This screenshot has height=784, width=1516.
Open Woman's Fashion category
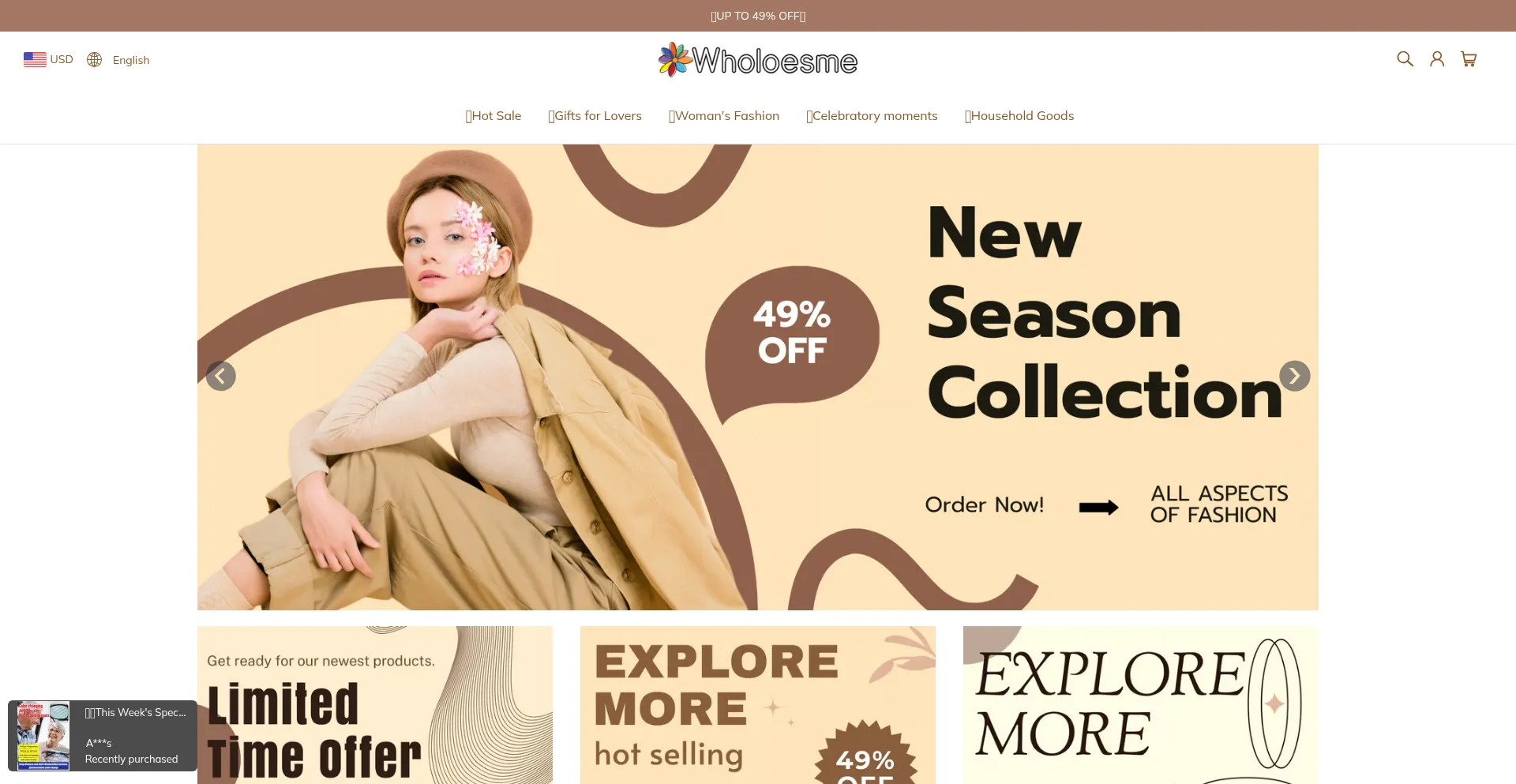click(x=724, y=116)
